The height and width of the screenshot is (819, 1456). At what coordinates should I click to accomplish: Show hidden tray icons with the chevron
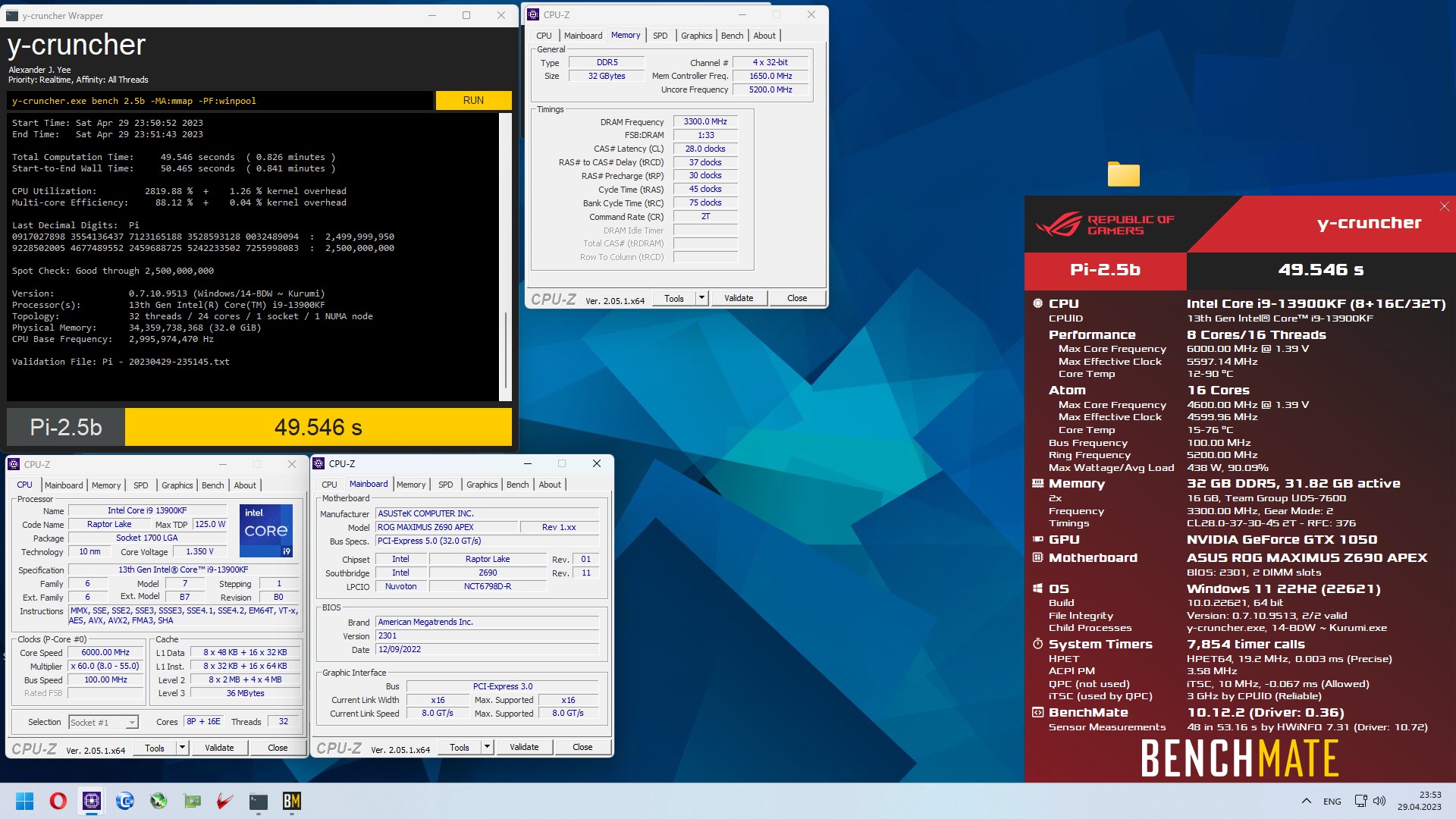pyautogui.click(x=1306, y=801)
